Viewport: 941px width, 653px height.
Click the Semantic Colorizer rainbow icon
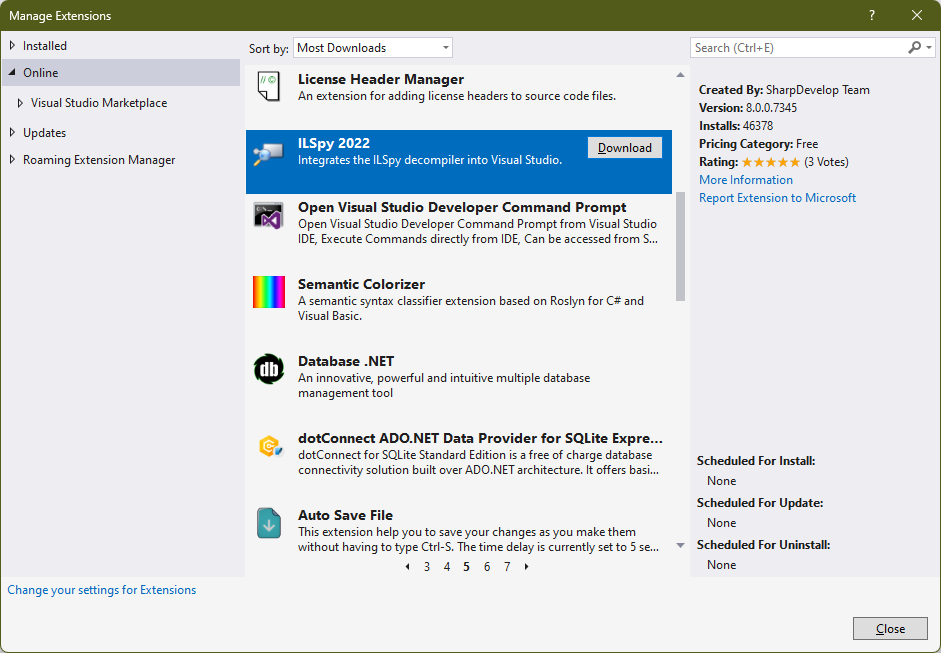pyautogui.click(x=269, y=292)
